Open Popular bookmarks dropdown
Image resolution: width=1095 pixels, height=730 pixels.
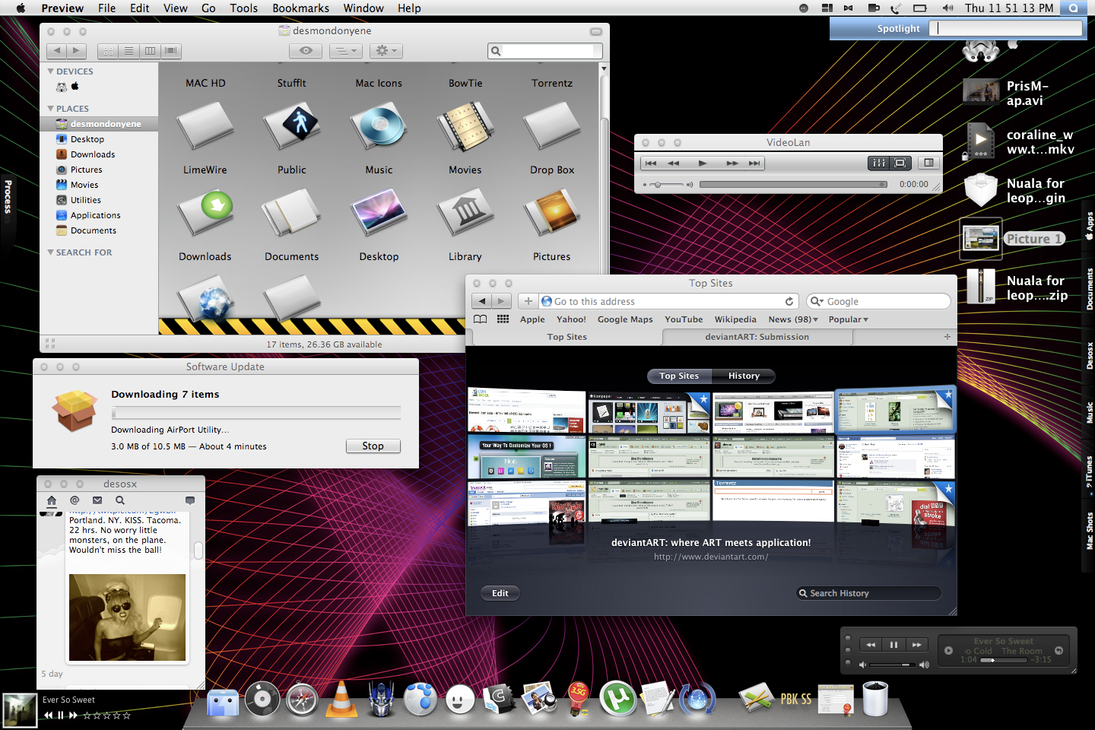(x=848, y=319)
